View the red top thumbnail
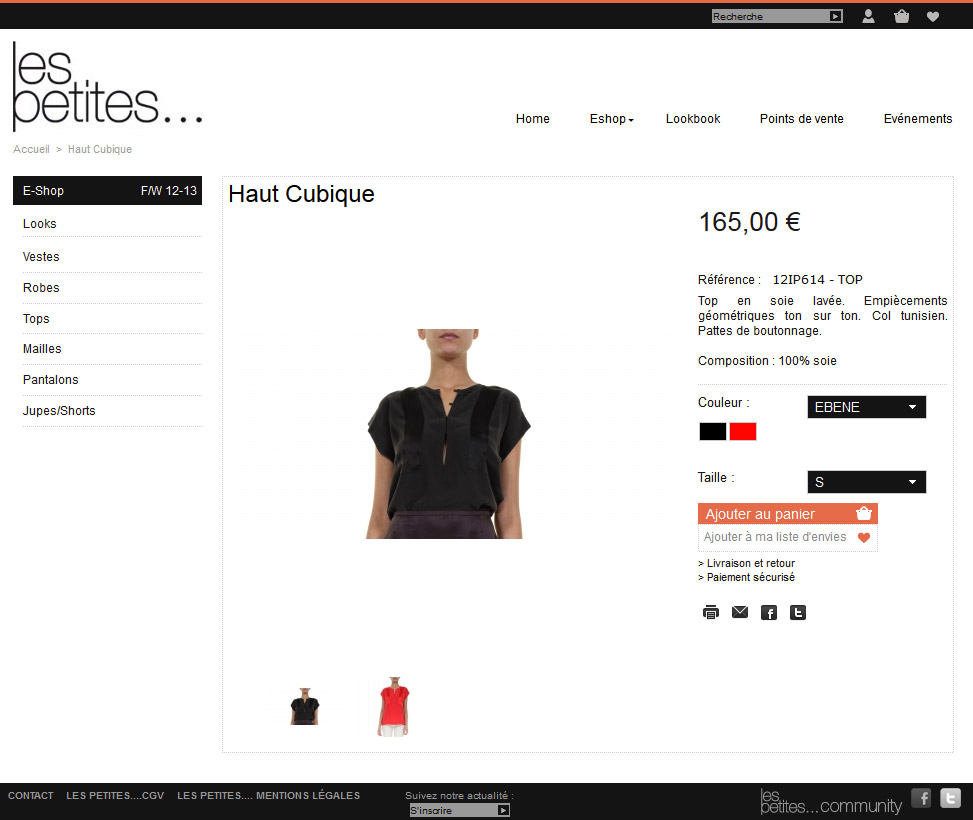 [x=393, y=706]
